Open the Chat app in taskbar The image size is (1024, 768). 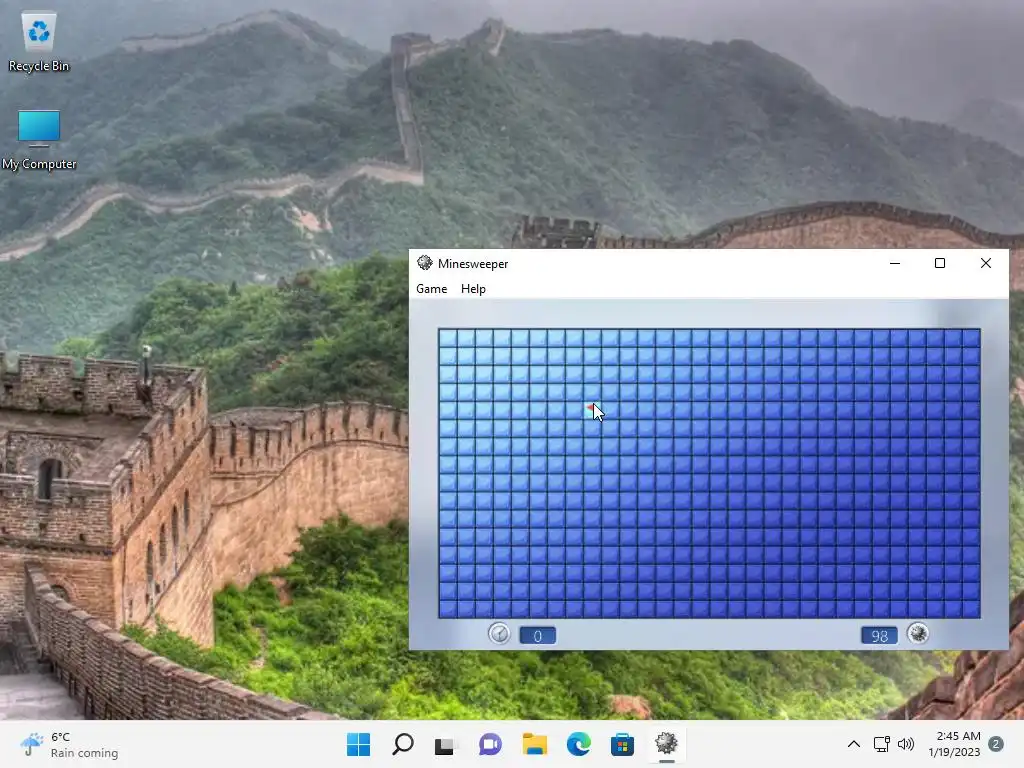click(490, 744)
